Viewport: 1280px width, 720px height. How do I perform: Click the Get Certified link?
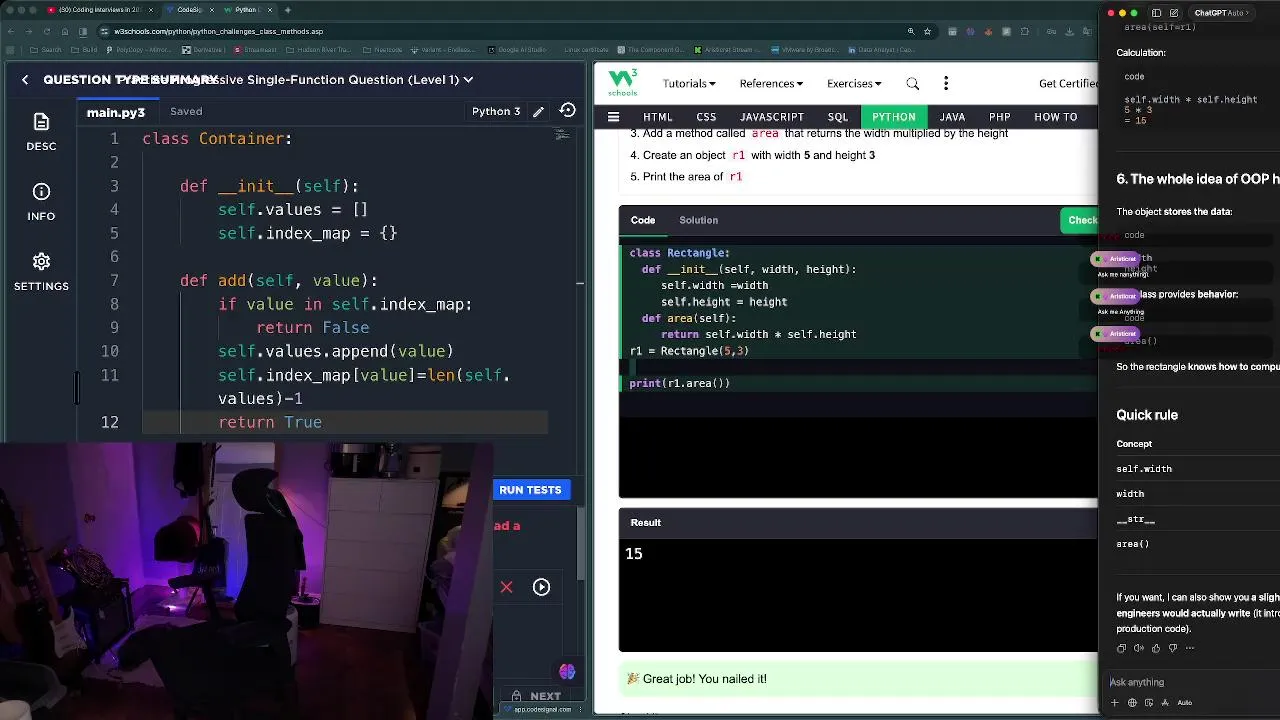[x=1068, y=84]
